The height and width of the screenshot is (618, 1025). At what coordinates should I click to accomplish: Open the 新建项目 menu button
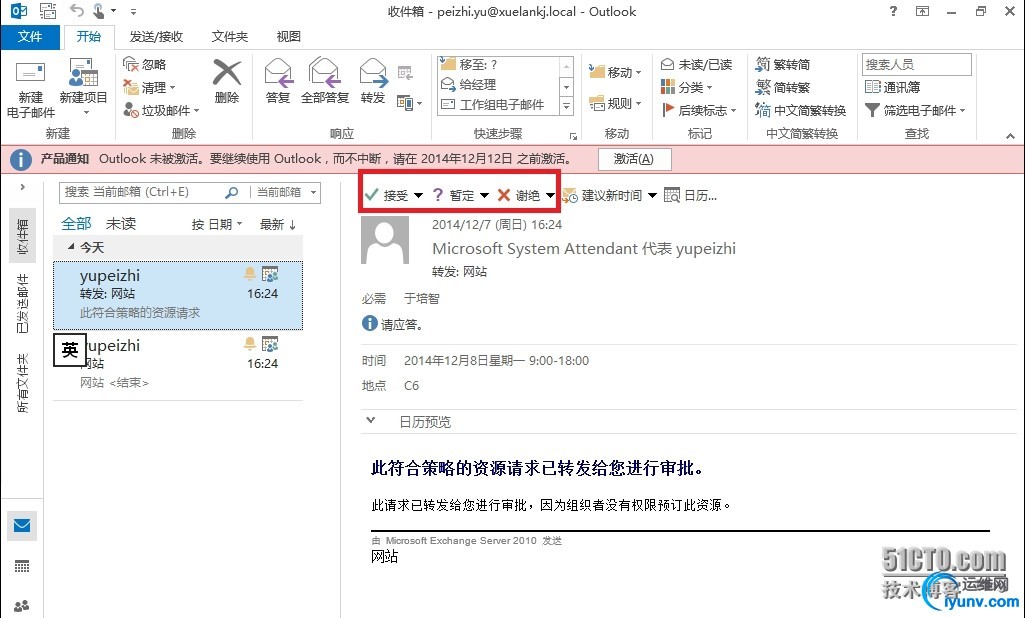83,88
